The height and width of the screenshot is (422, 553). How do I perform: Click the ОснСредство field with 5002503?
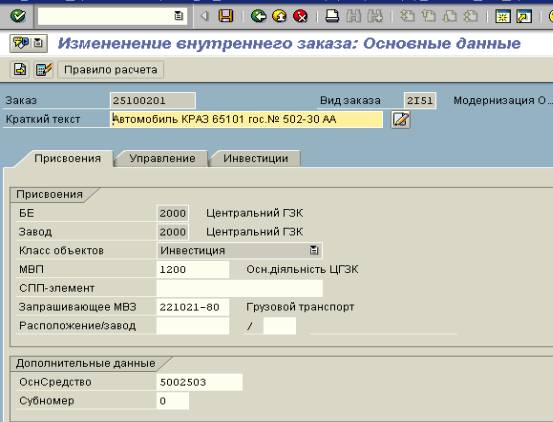pyautogui.click(x=199, y=382)
